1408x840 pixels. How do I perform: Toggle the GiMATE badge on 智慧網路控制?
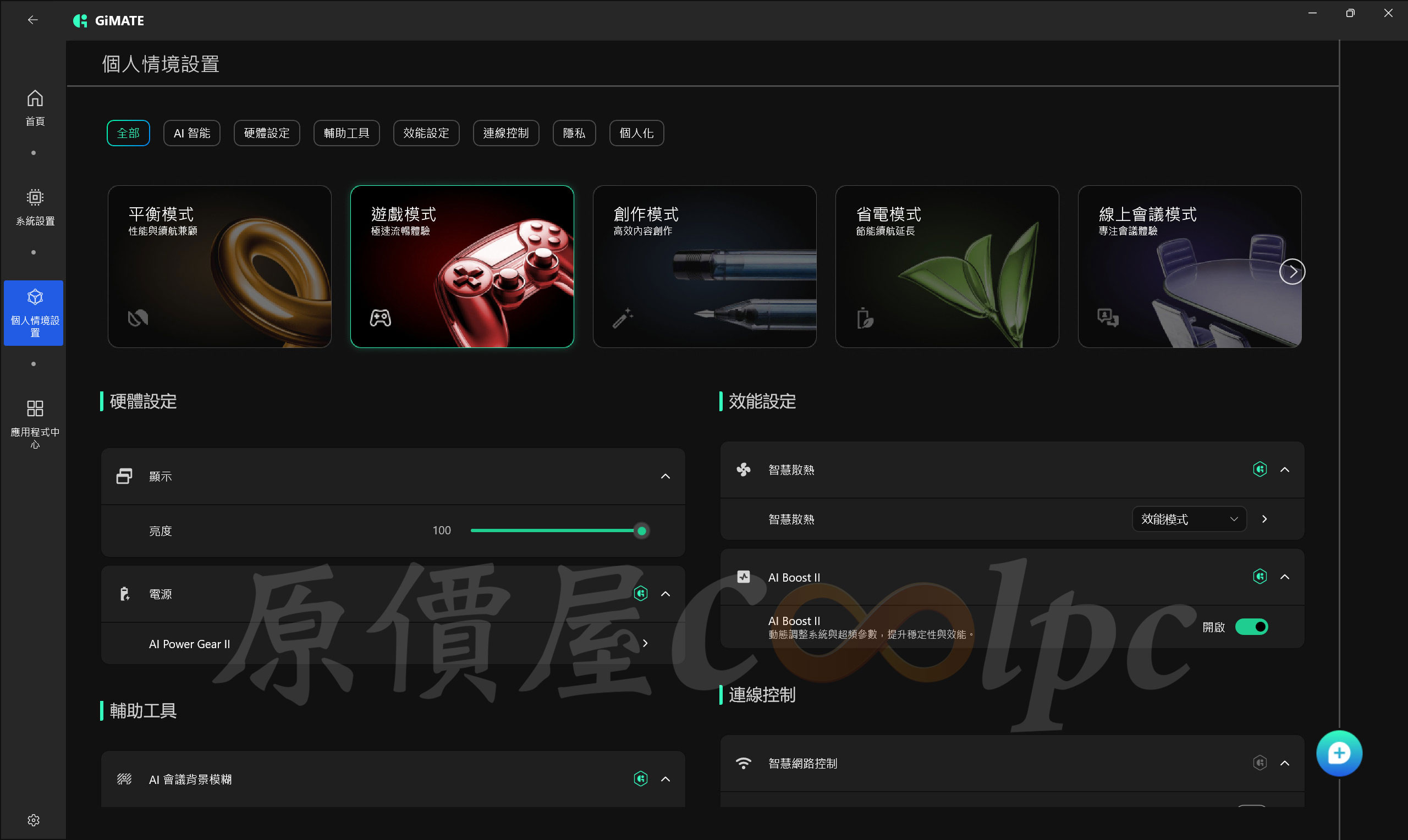coord(1259,763)
